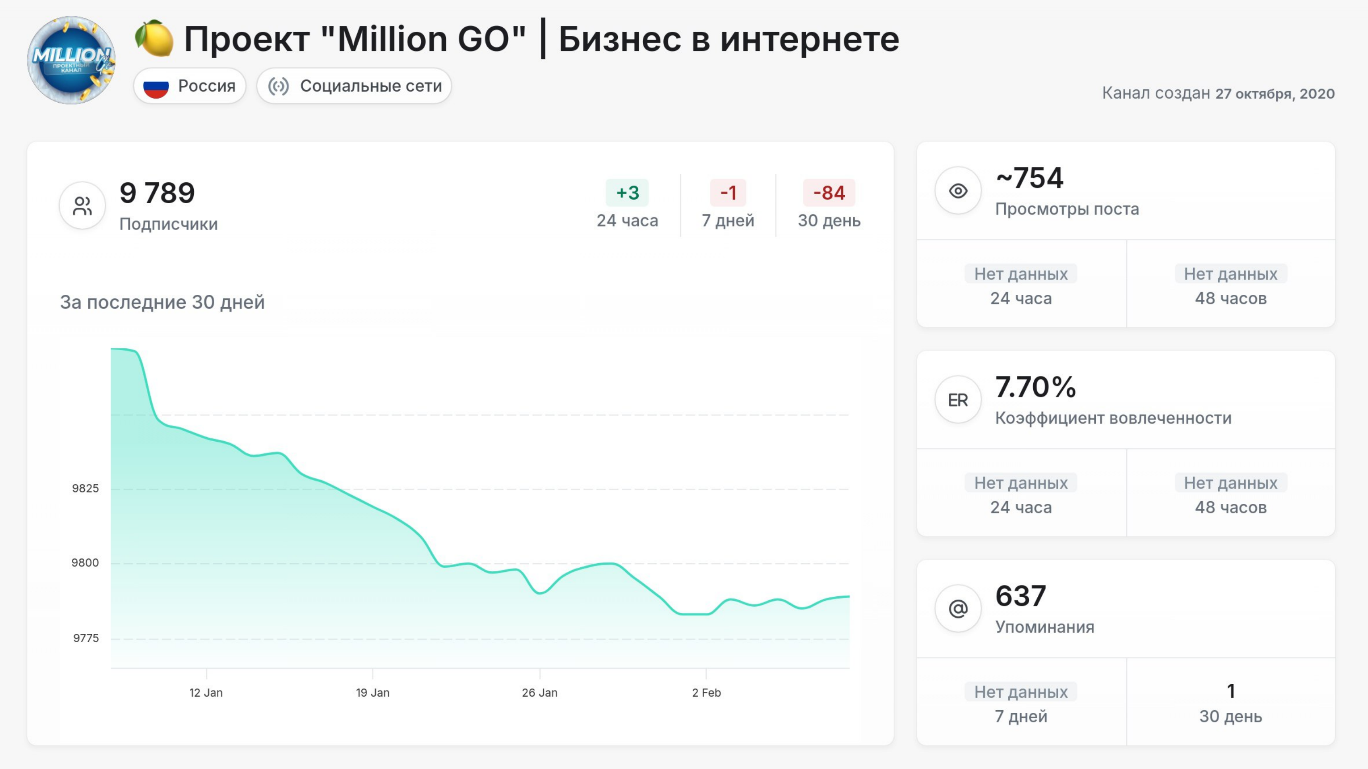Viewport: 1368px width, 769px height.
Task: Select the -1 seven-day subscriber change
Action: coord(728,193)
